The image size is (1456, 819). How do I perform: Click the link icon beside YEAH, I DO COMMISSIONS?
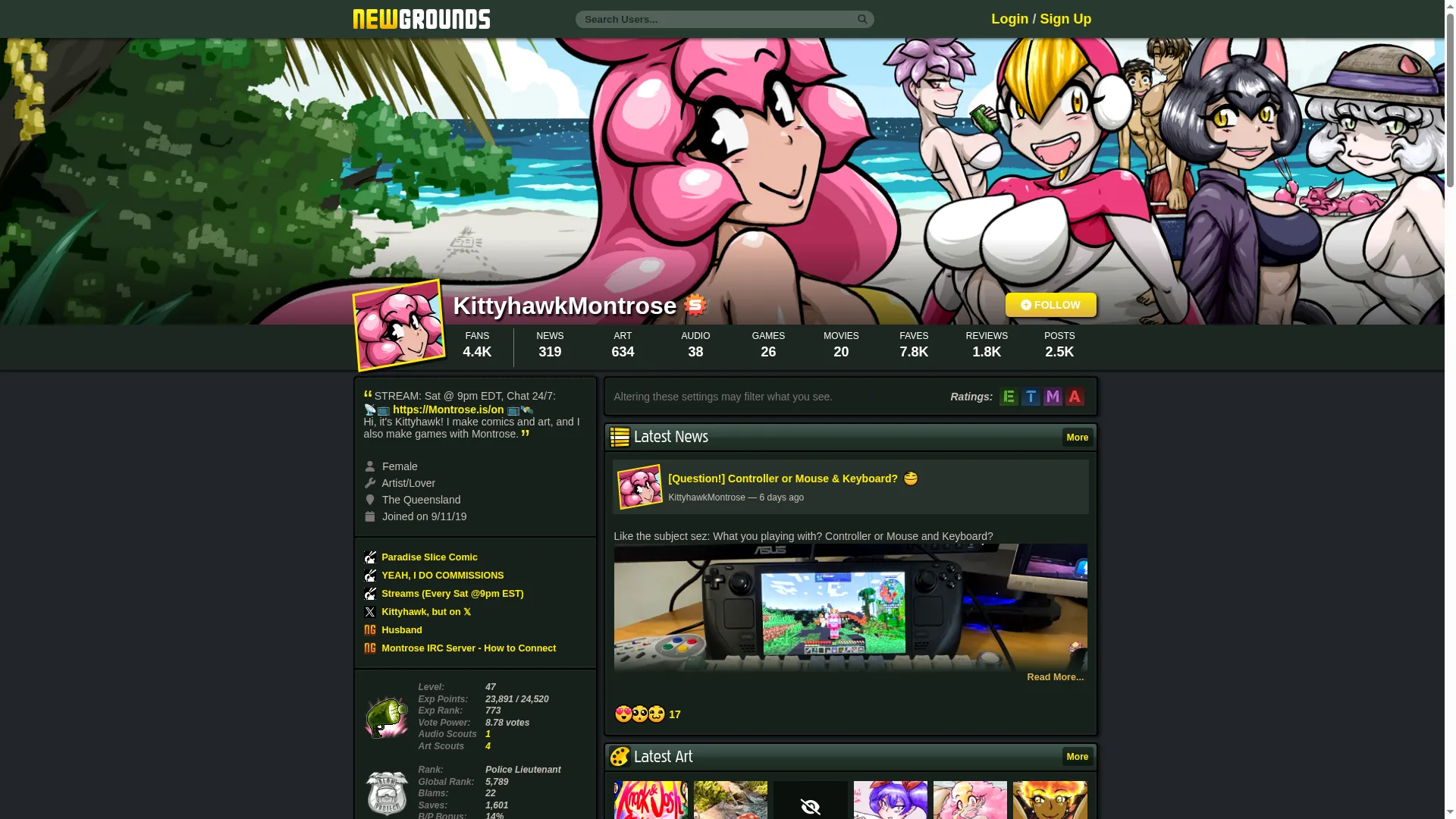pos(370,576)
